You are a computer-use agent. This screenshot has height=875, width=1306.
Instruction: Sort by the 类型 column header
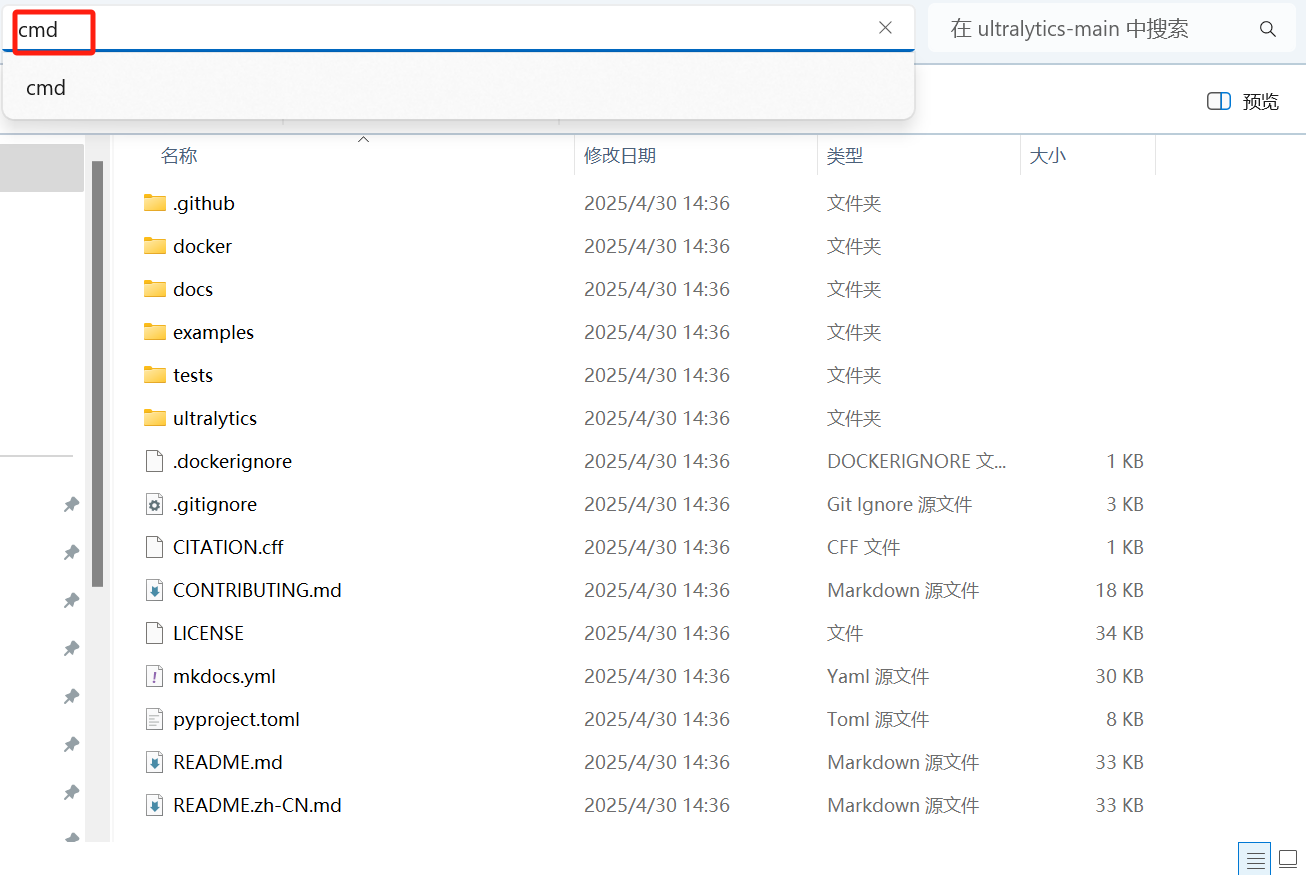click(845, 156)
